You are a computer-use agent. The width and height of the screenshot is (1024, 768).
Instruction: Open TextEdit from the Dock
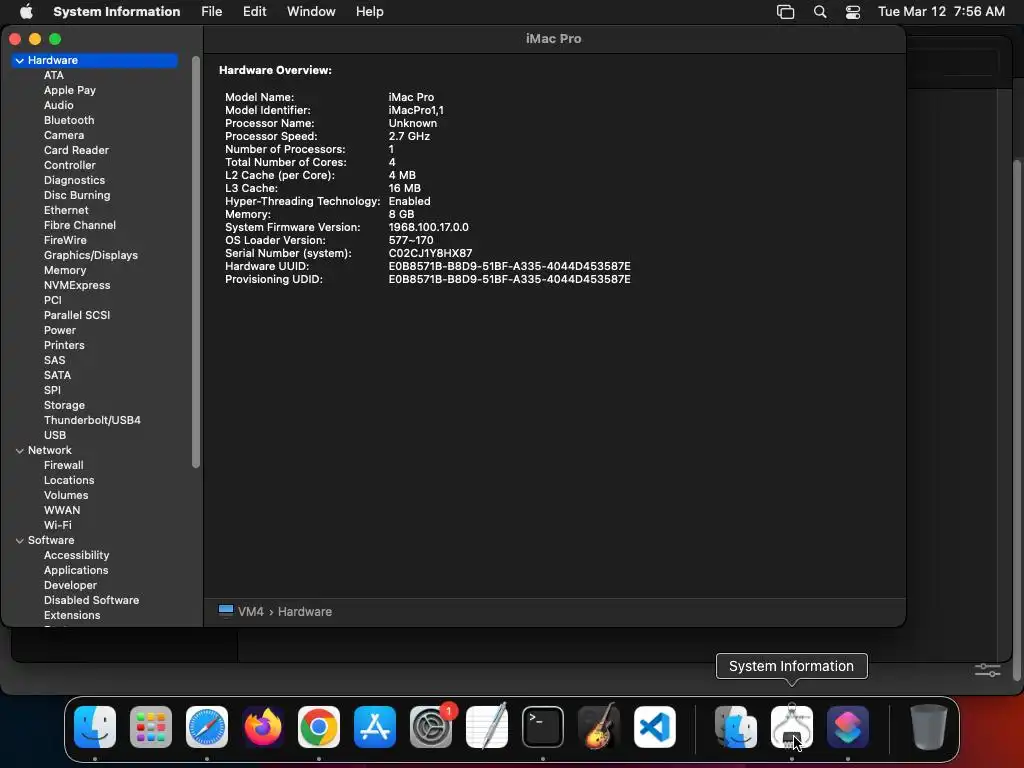click(487, 727)
